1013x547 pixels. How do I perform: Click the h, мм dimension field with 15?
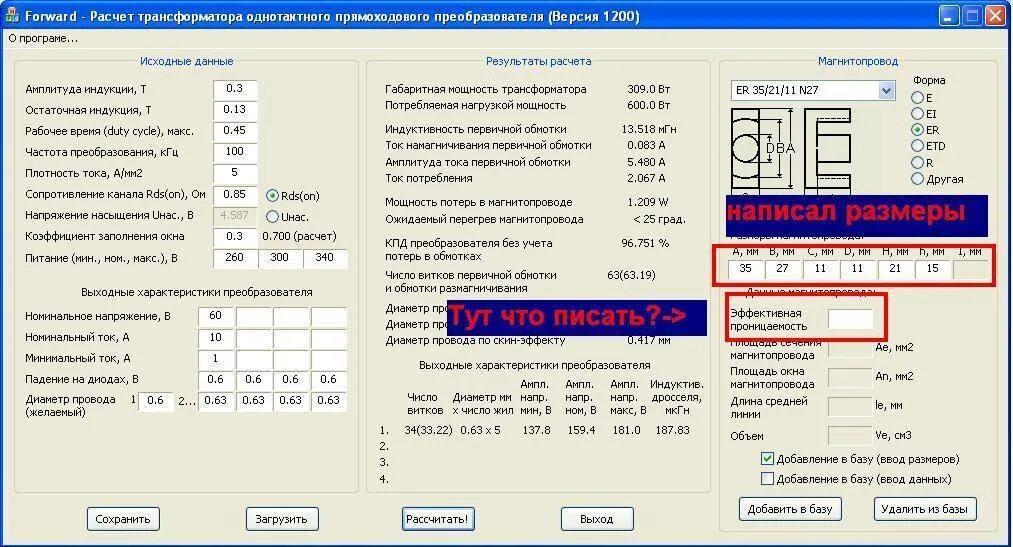[932, 269]
